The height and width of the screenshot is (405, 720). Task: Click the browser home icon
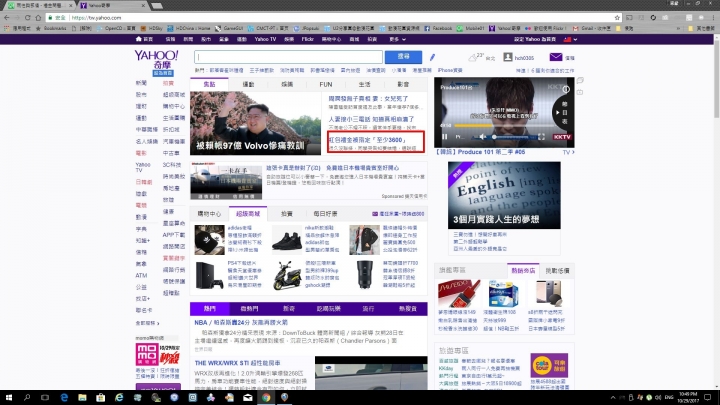pyautogui.click(x=39, y=17)
